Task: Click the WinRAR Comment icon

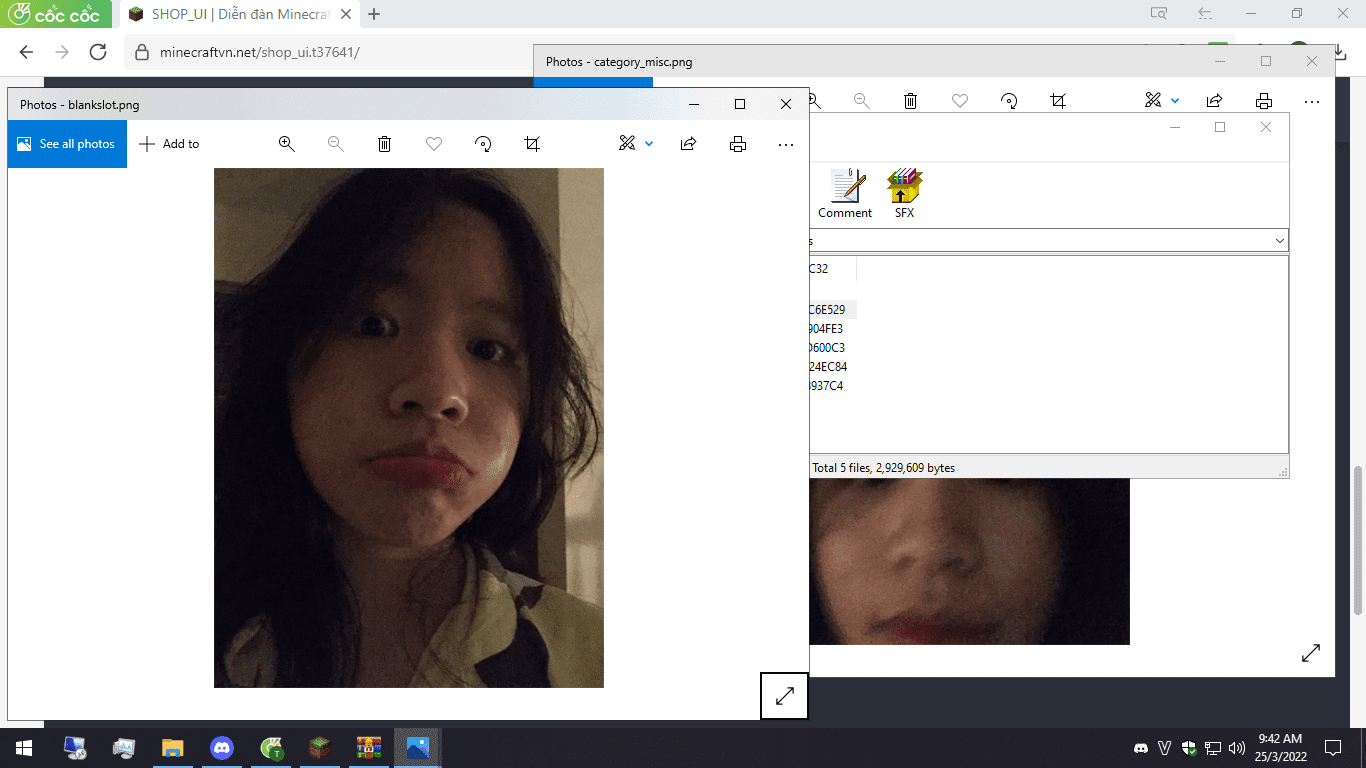Action: point(845,193)
